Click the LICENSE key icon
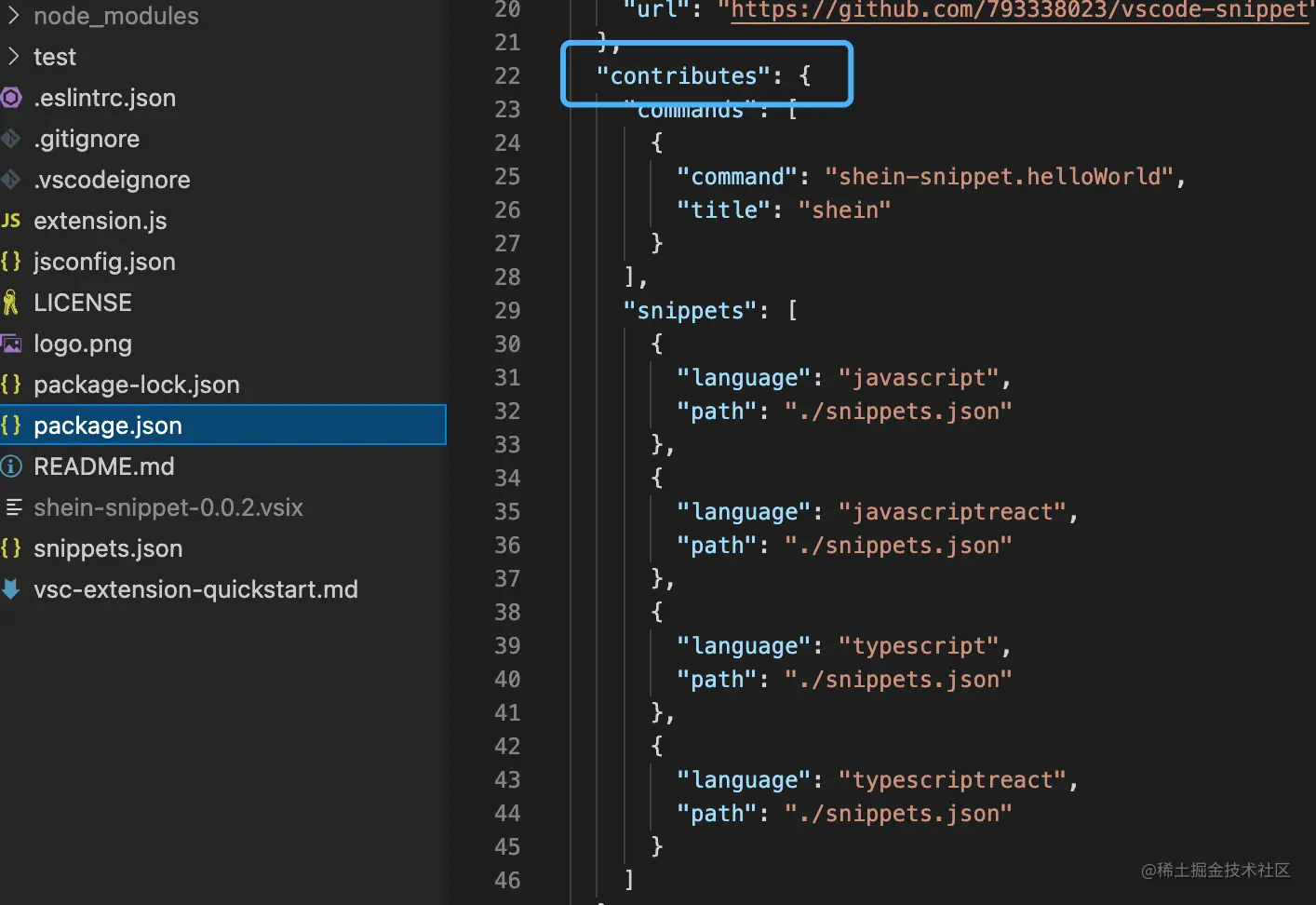Viewport: 1316px width, 905px height. point(11,302)
